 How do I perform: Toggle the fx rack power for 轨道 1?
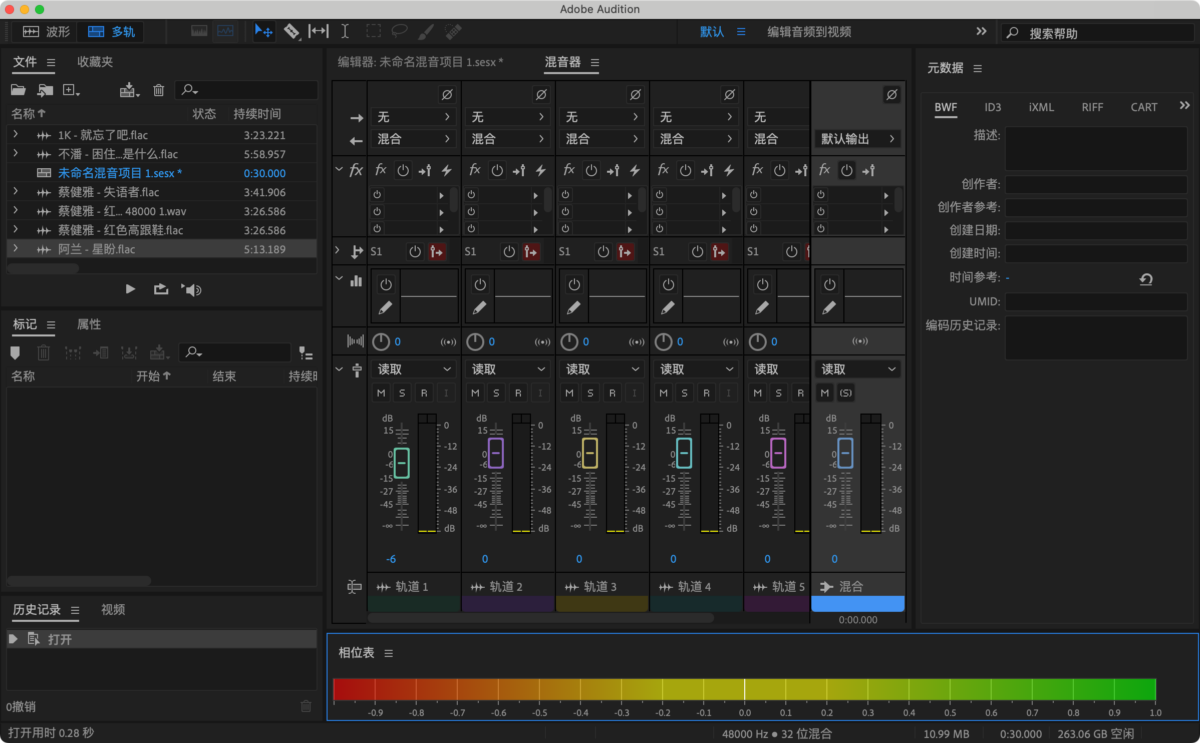[403, 170]
